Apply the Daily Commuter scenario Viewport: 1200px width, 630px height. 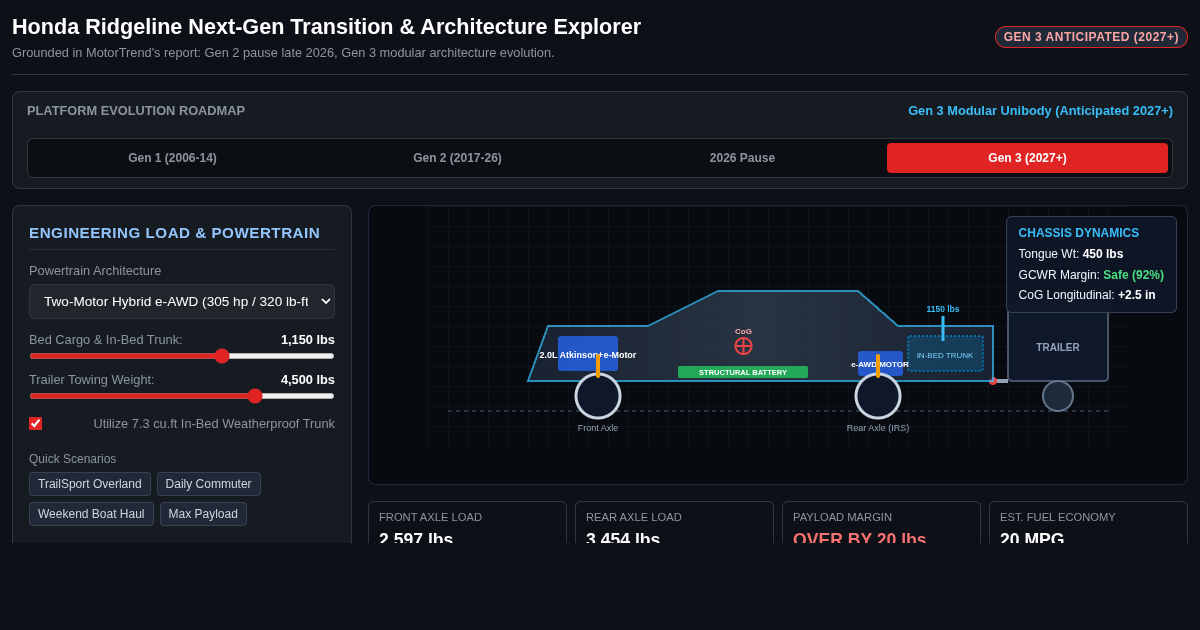pyautogui.click(x=209, y=484)
